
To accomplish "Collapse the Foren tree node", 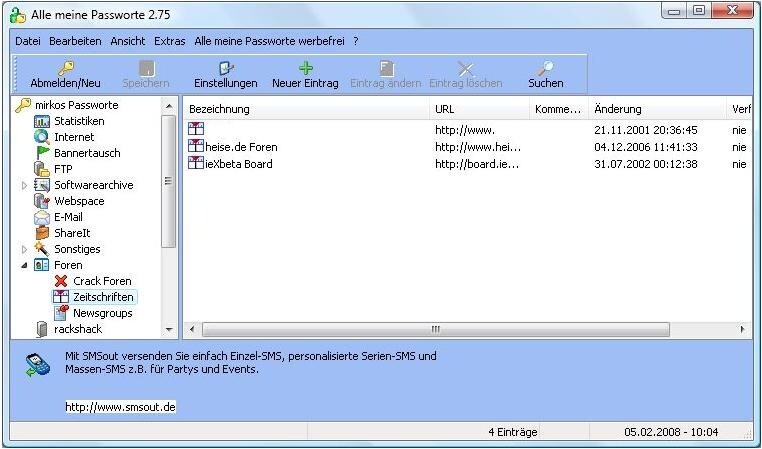I will [25, 265].
